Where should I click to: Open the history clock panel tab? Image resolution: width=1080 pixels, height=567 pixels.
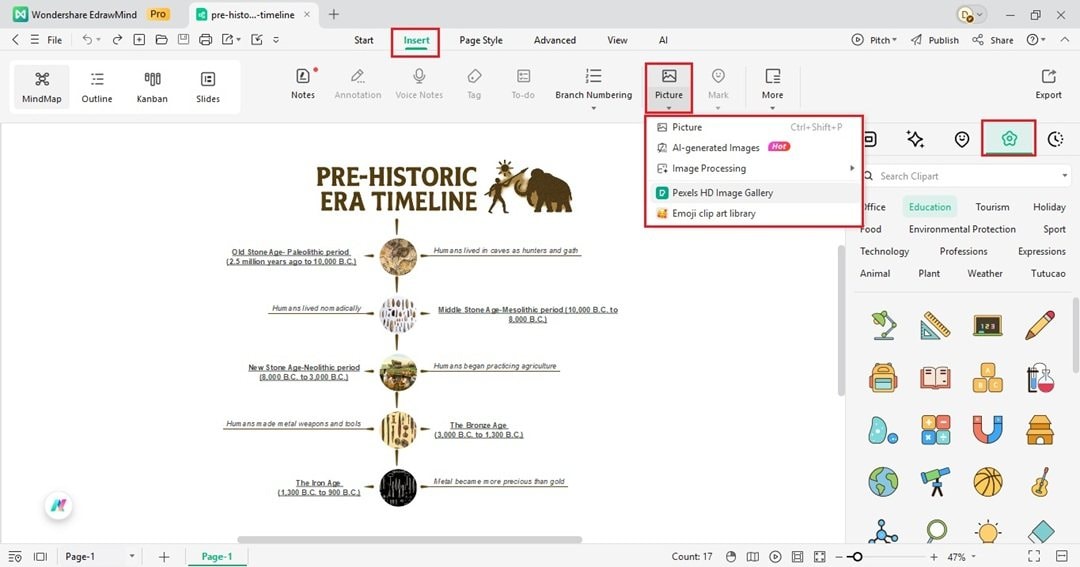1055,139
